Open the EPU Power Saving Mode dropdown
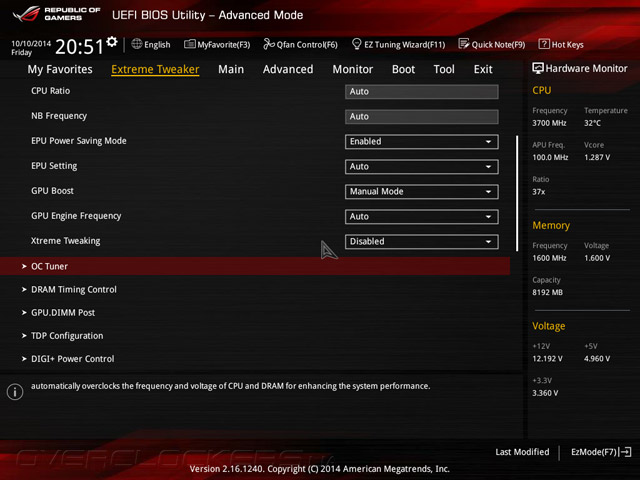The width and height of the screenshot is (640, 480). point(421,142)
